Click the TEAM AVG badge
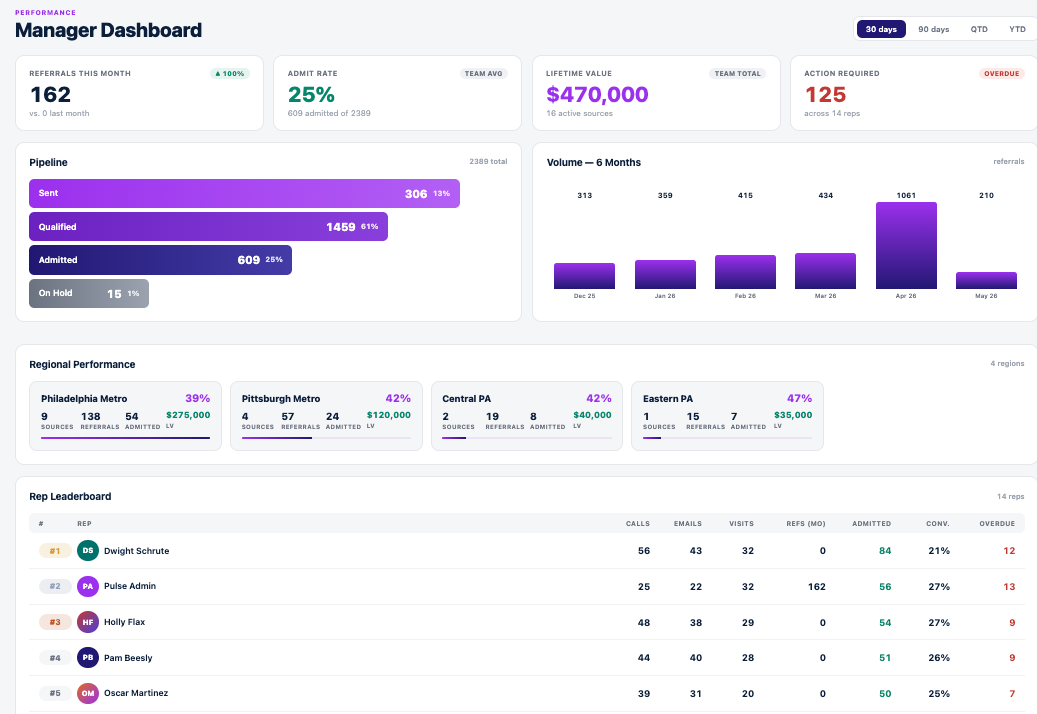 483,73
